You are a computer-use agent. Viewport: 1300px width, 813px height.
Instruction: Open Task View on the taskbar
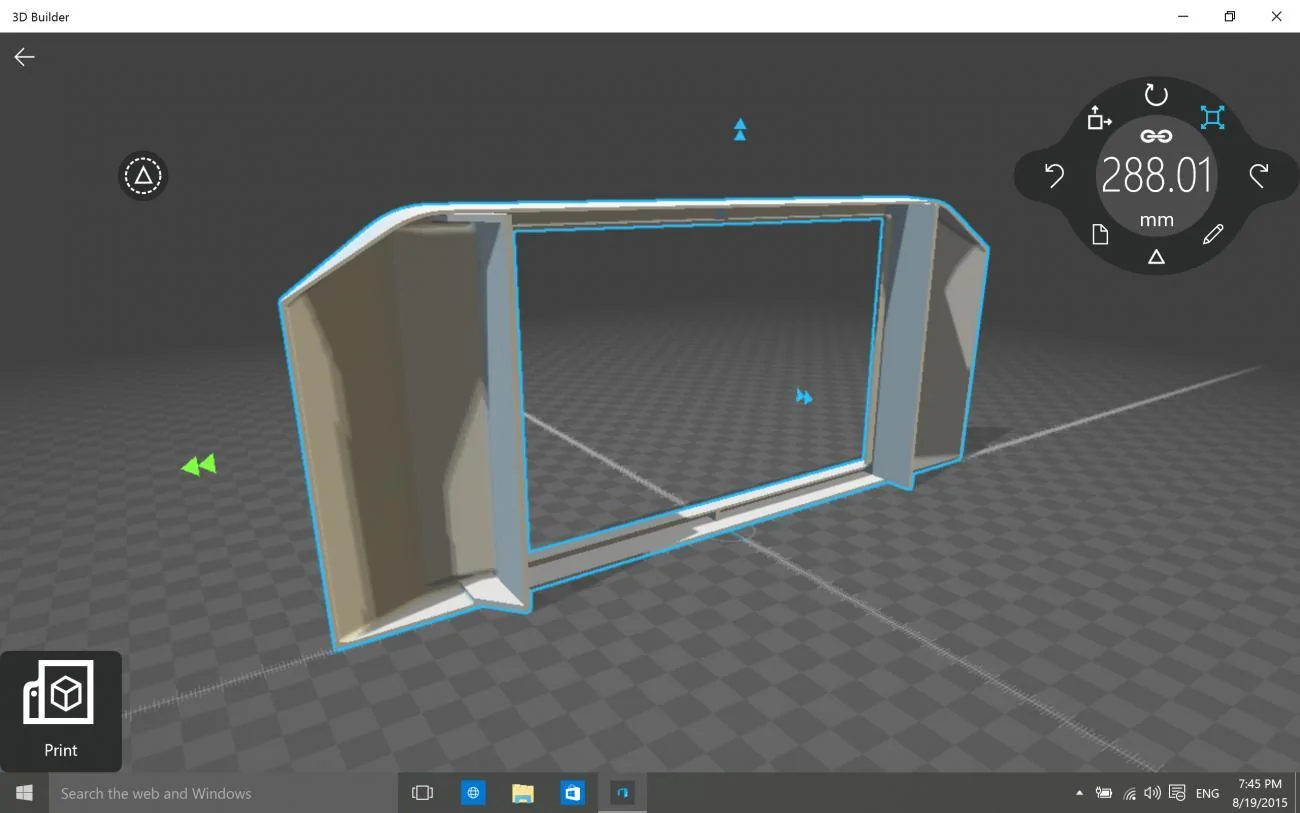[x=422, y=793]
